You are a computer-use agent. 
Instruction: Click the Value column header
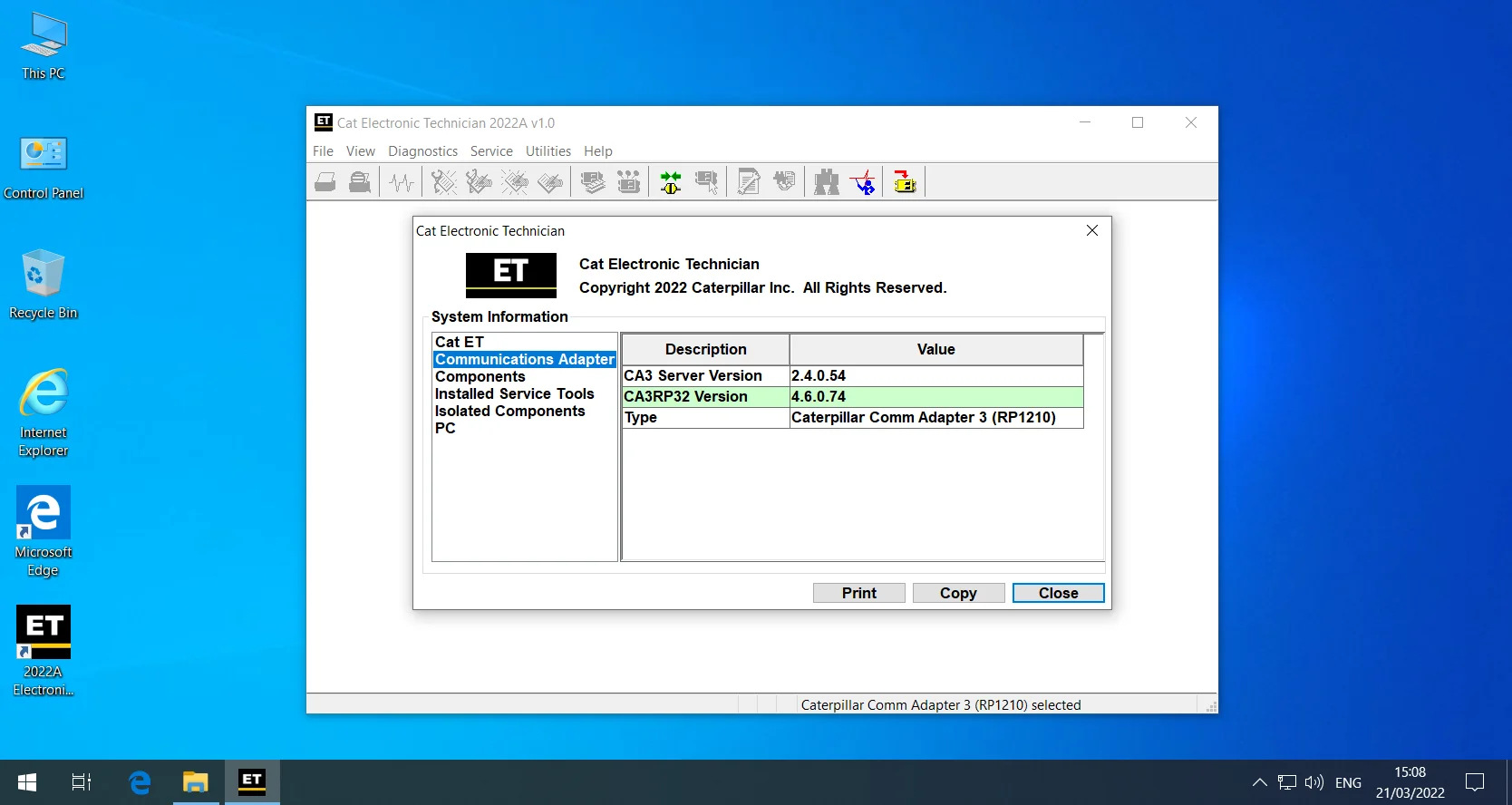936,349
